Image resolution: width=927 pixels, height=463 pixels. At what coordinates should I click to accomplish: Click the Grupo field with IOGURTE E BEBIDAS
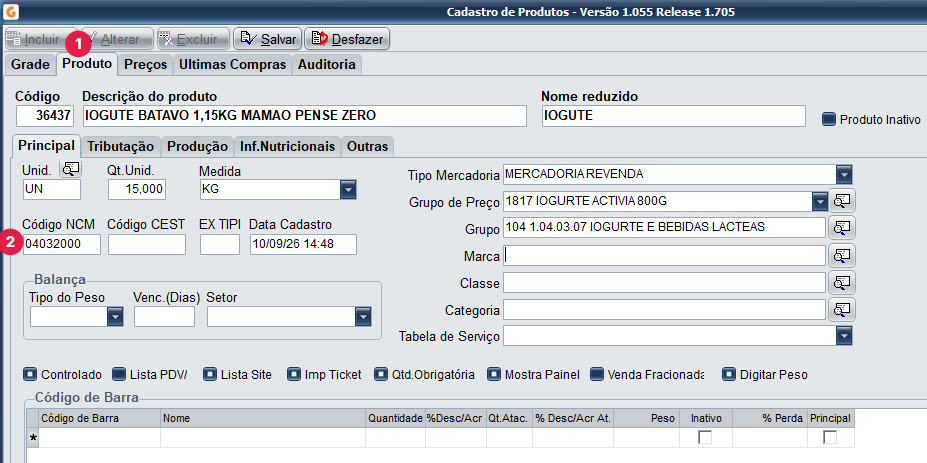coord(665,227)
